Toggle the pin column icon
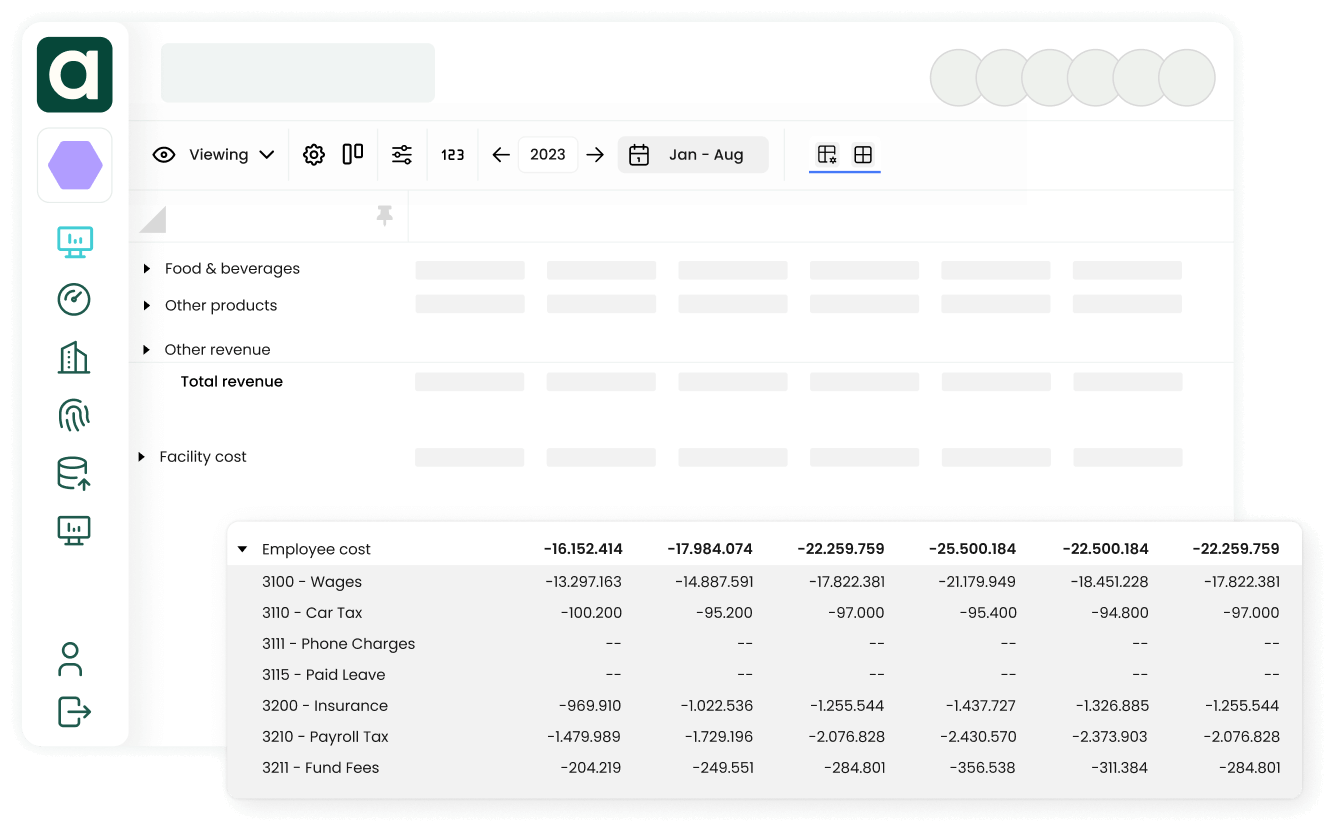The height and width of the screenshot is (836, 1340). coord(384,215)
